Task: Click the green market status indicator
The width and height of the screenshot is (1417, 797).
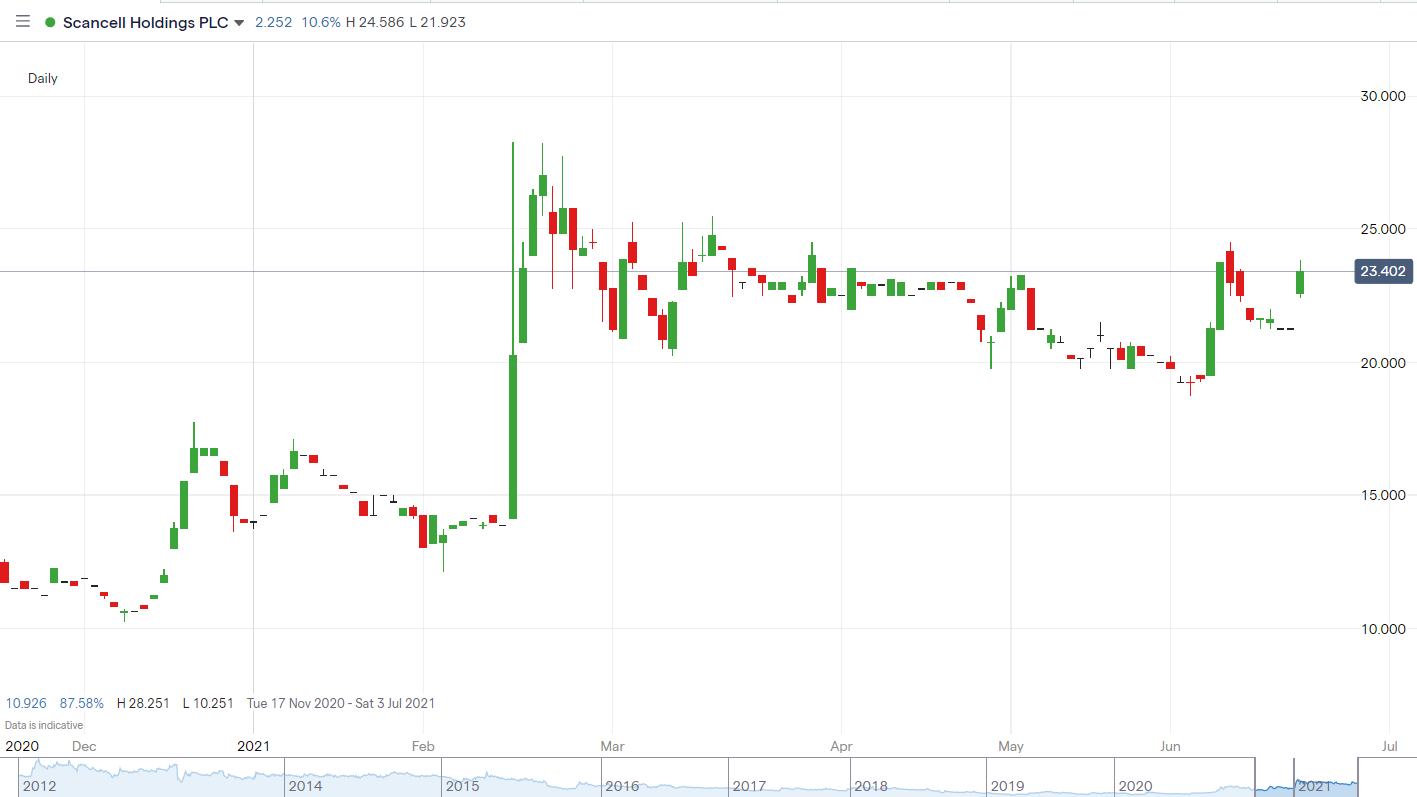Action: tap(48, 21)
